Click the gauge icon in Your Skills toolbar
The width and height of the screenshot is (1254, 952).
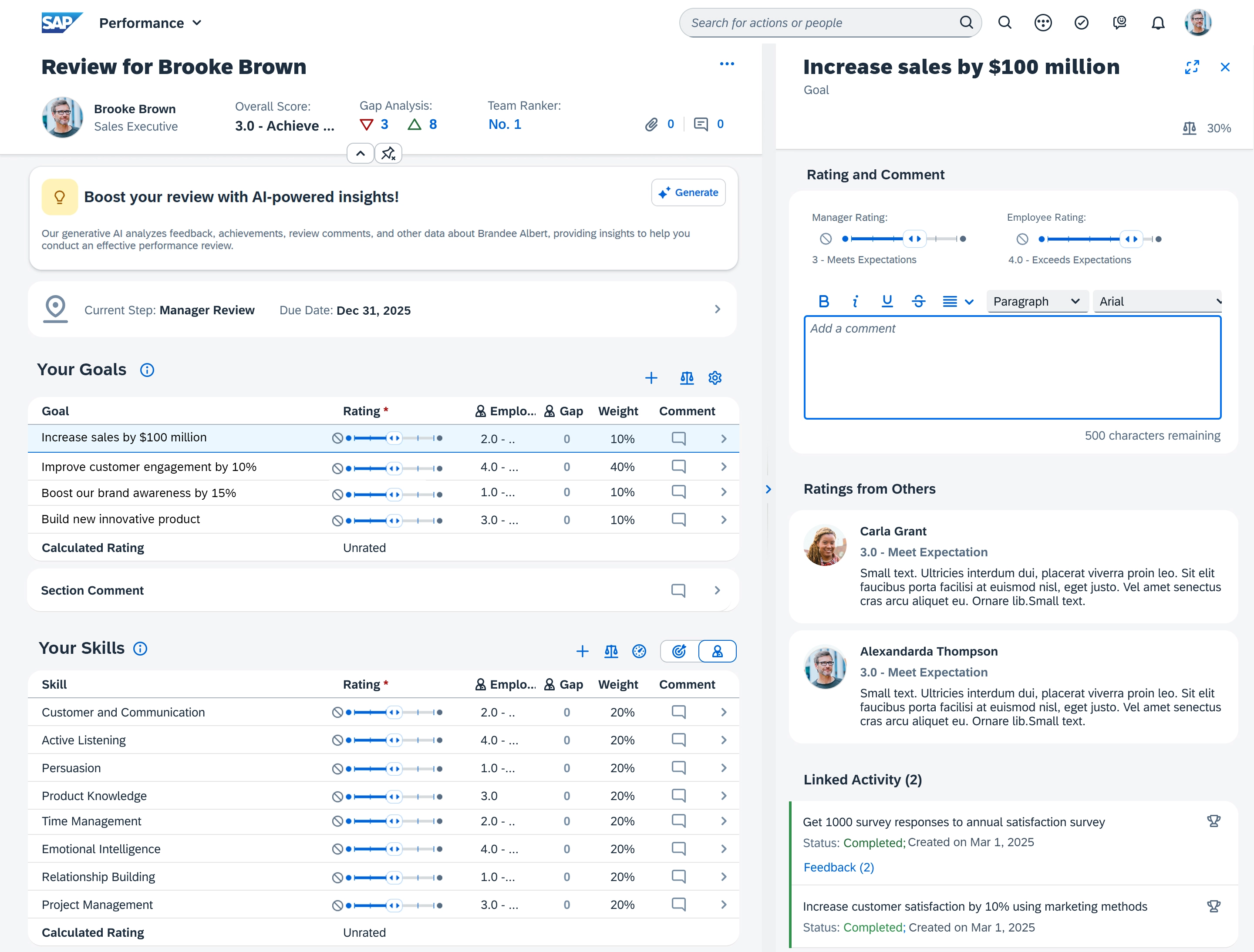click(x=639, y=651)
